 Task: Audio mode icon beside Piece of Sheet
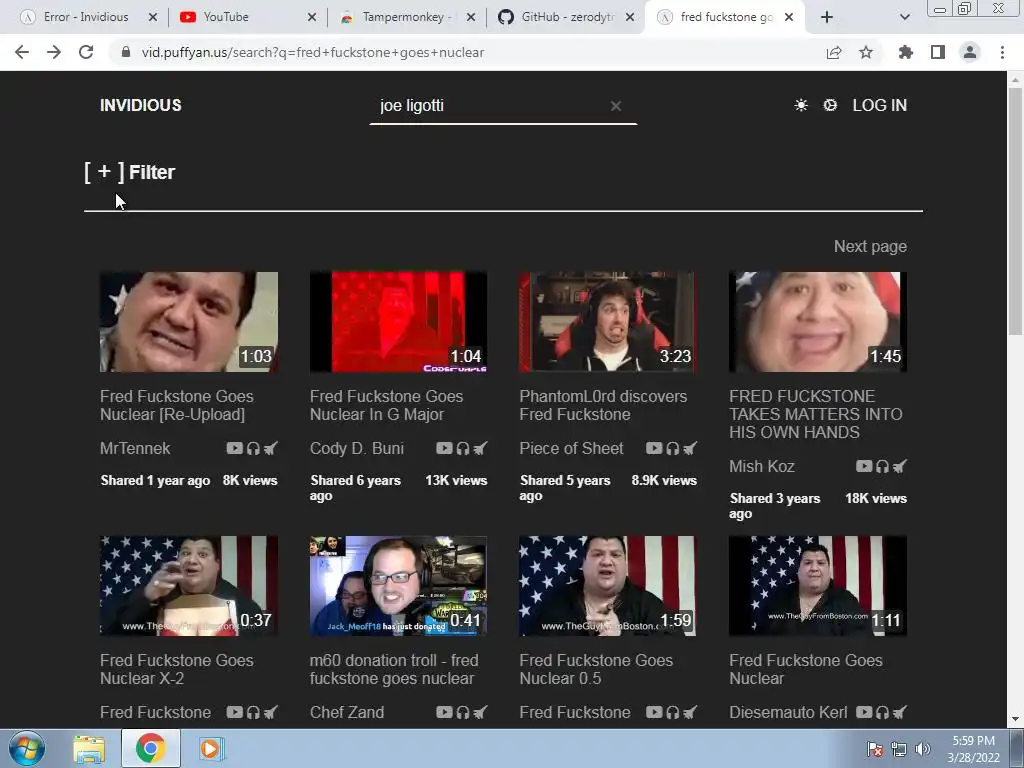673,448
